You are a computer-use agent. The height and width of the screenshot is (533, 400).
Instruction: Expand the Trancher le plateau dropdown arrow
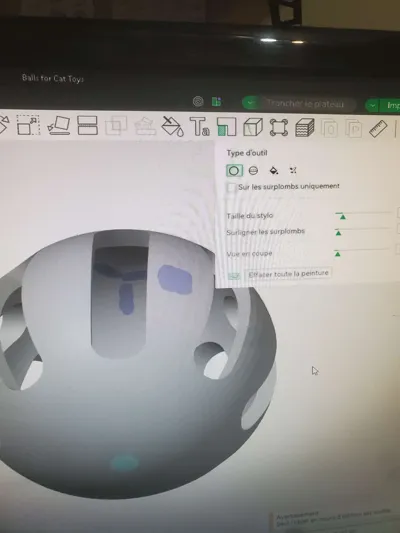(250, 103)
